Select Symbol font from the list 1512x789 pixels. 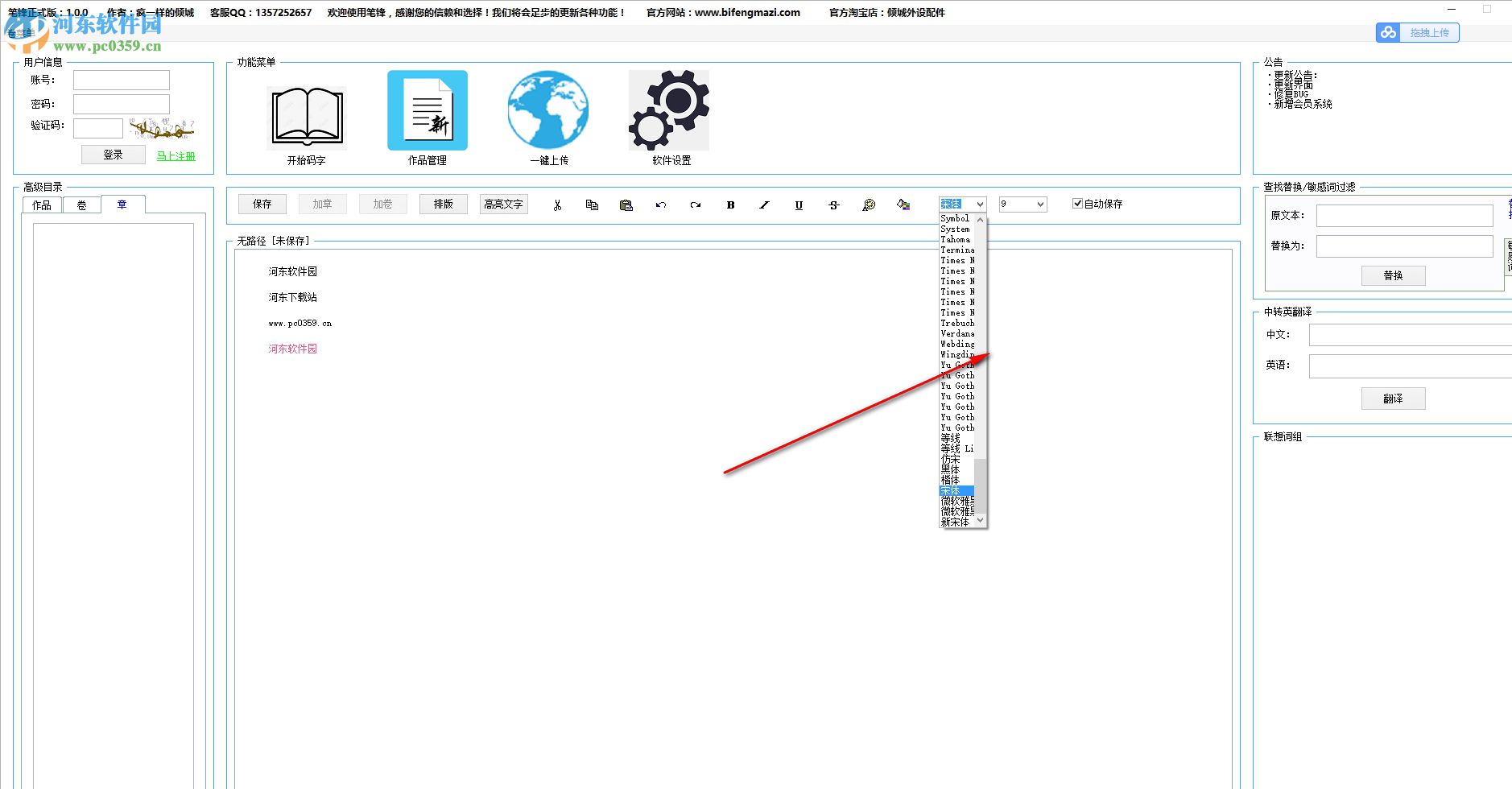[957, 218]
